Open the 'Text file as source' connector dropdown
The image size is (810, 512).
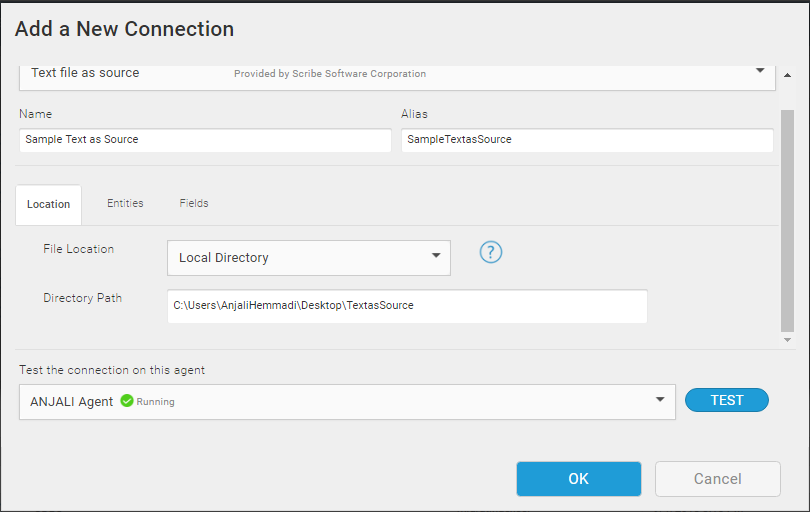[760, 72]
